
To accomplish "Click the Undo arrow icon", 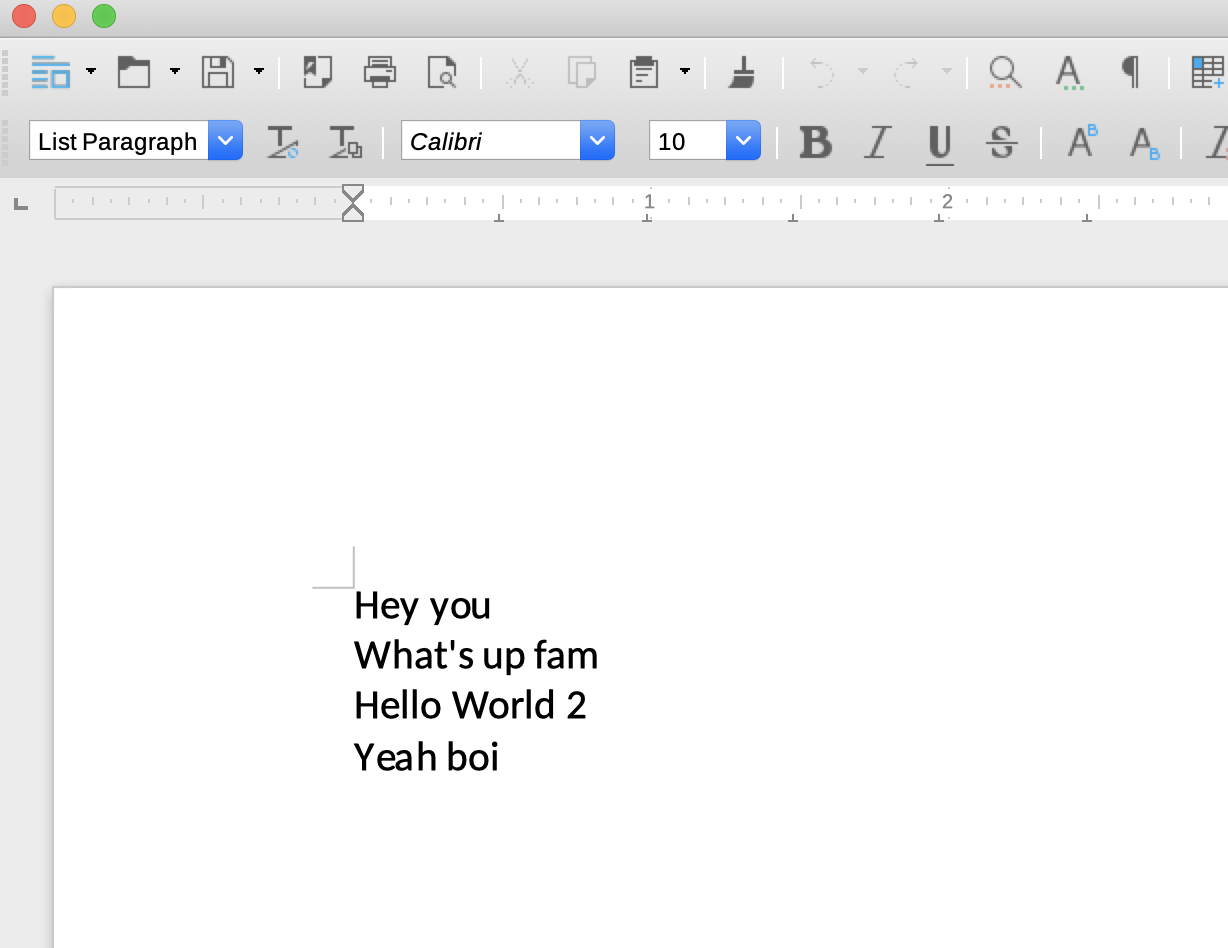I will pos(821,72).
